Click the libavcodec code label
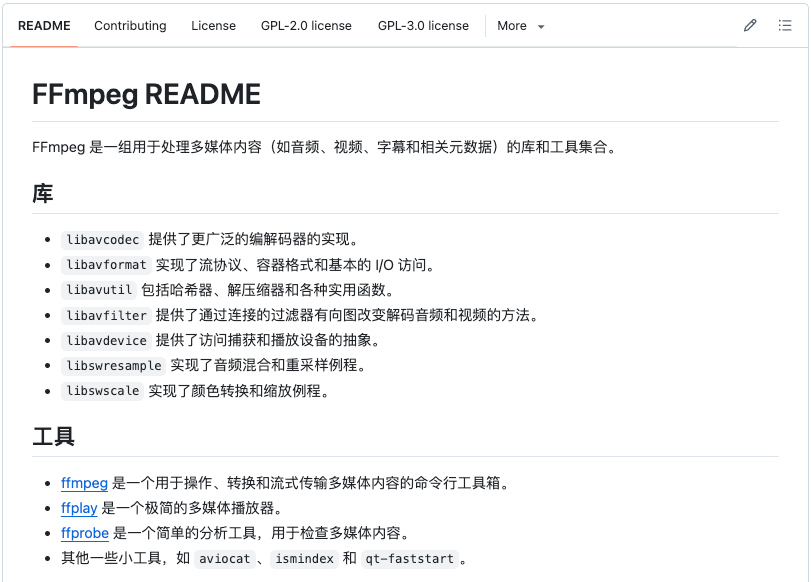Viewport: 811px width, 582px height. [102, 239]
